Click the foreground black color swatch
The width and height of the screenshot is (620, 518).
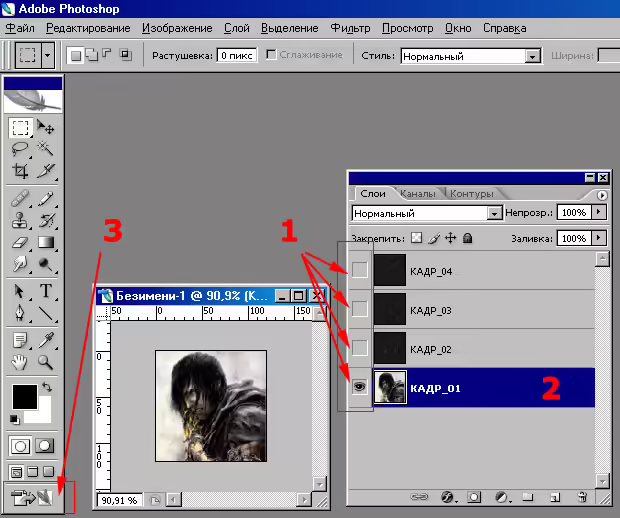[x=25, y=397]
